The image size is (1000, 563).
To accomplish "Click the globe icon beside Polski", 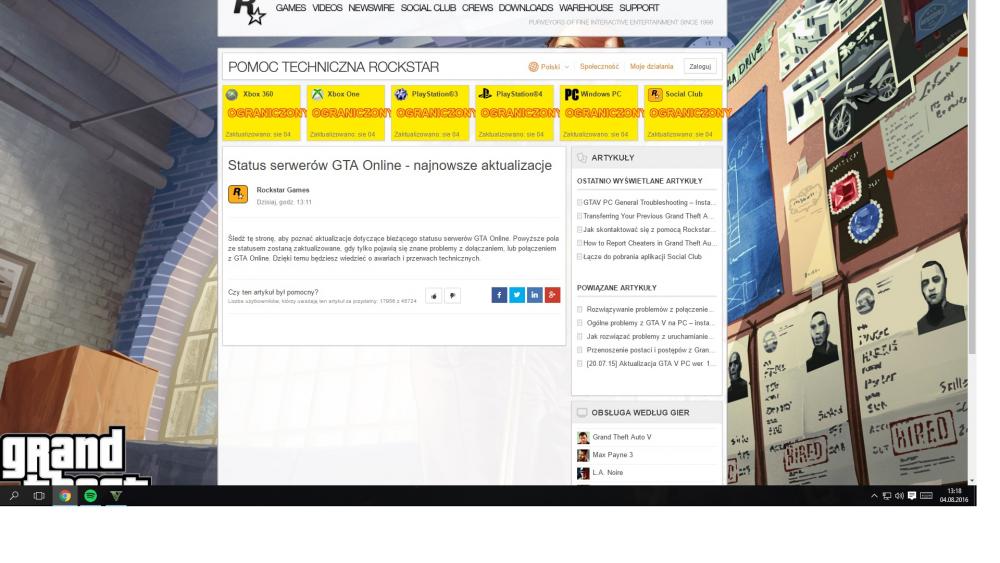I will (533, 66).
